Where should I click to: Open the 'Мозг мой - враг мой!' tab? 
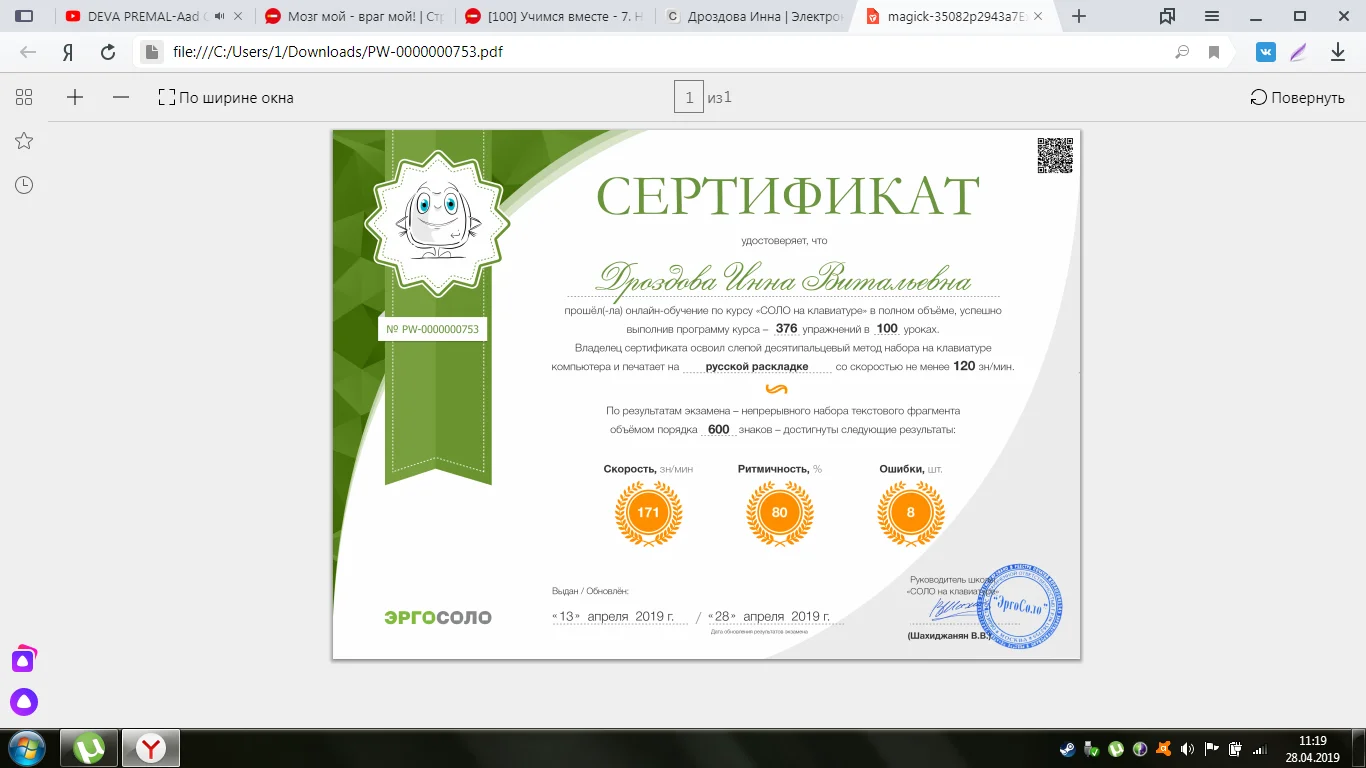pos(352,17)
